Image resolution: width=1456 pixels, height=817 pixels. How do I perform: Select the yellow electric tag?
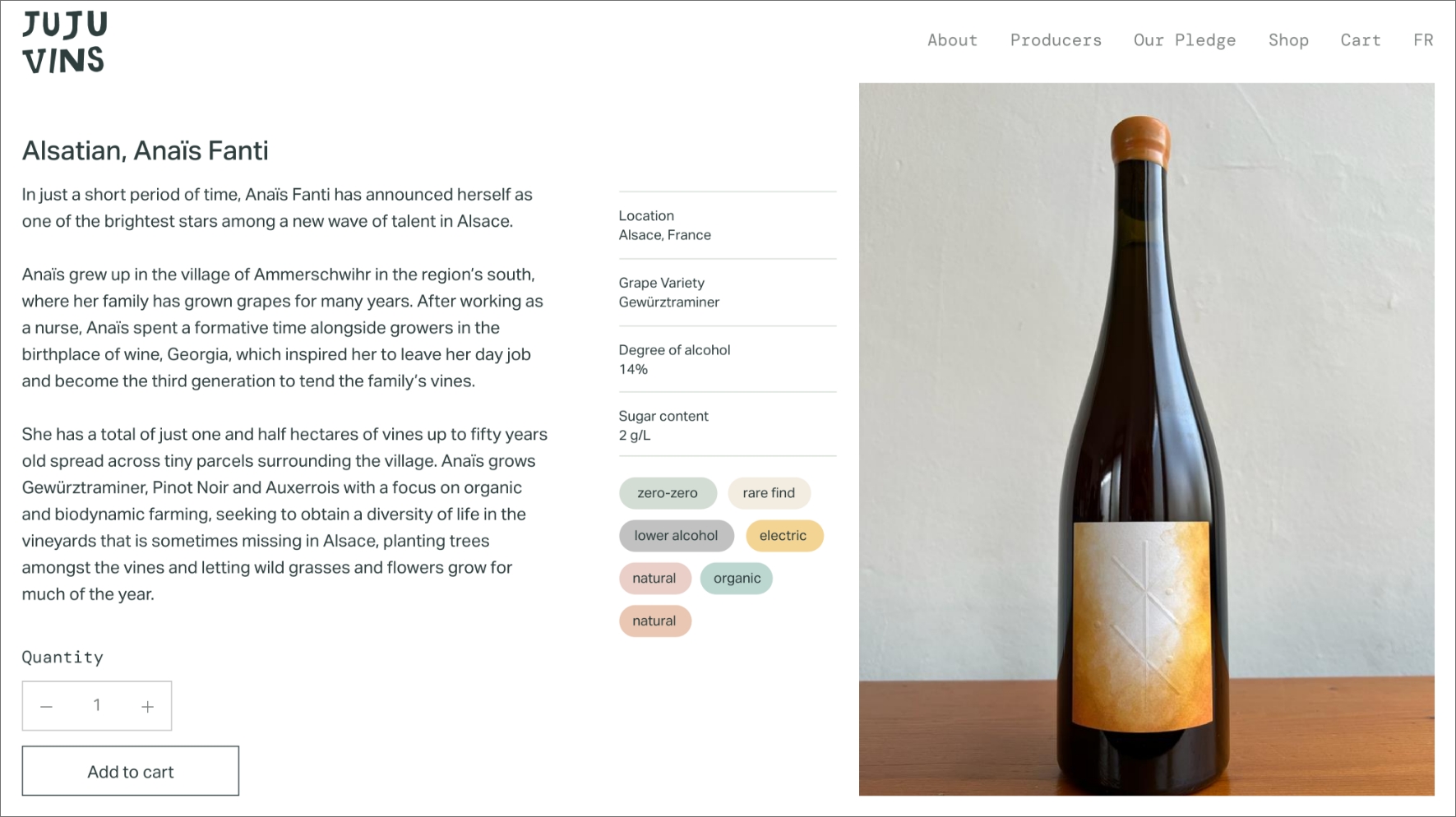click(783, 536)
